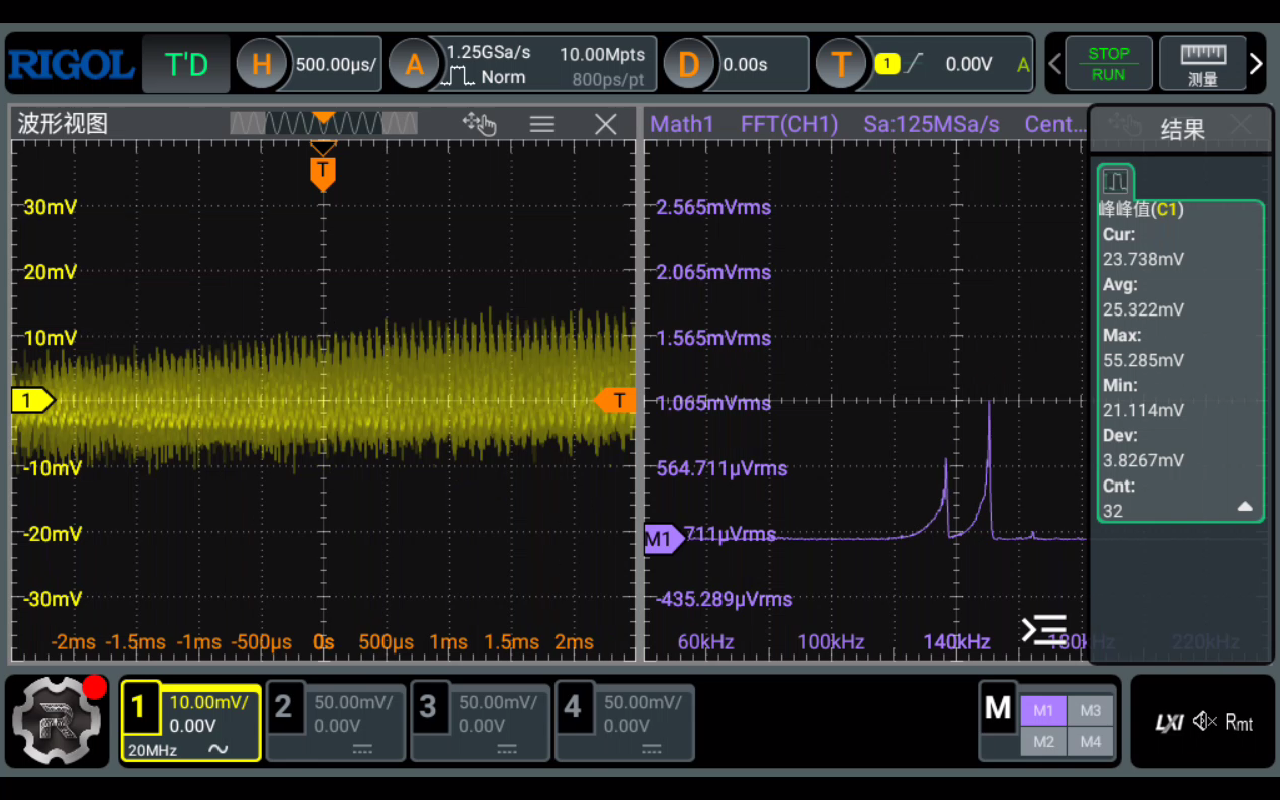The width and height of the screenshot is (1280, 800).
Task: Open the waveform view hamburger menu
Action: click(x=542, y=124)
